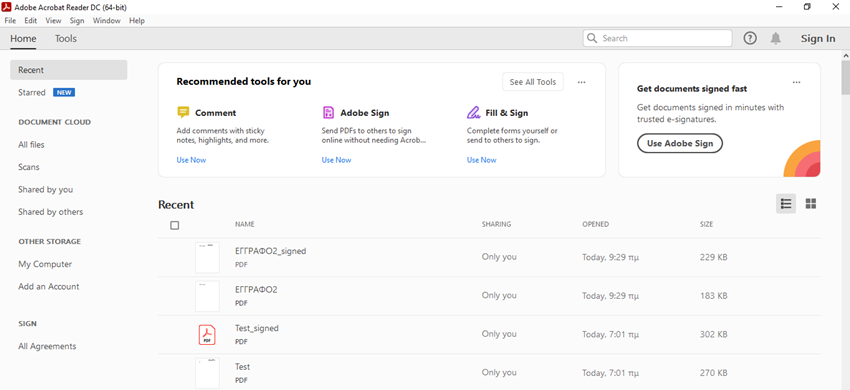Screen dimensions: 850x390
Task: Open the Sign menu
Action: tap(77, 21)
